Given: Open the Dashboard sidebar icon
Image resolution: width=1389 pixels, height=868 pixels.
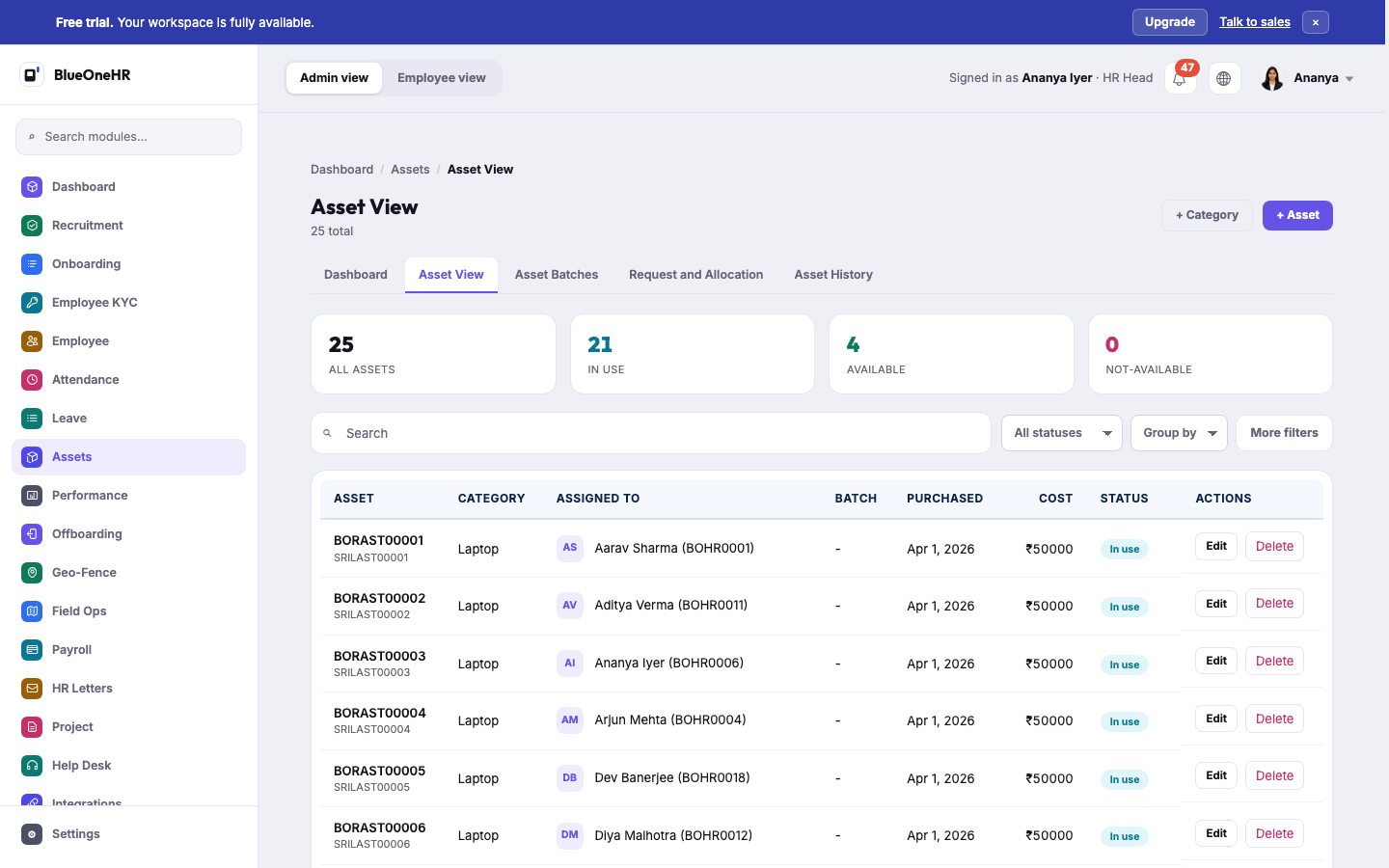Looking at the screenshot, I should [x=32, y=187].
